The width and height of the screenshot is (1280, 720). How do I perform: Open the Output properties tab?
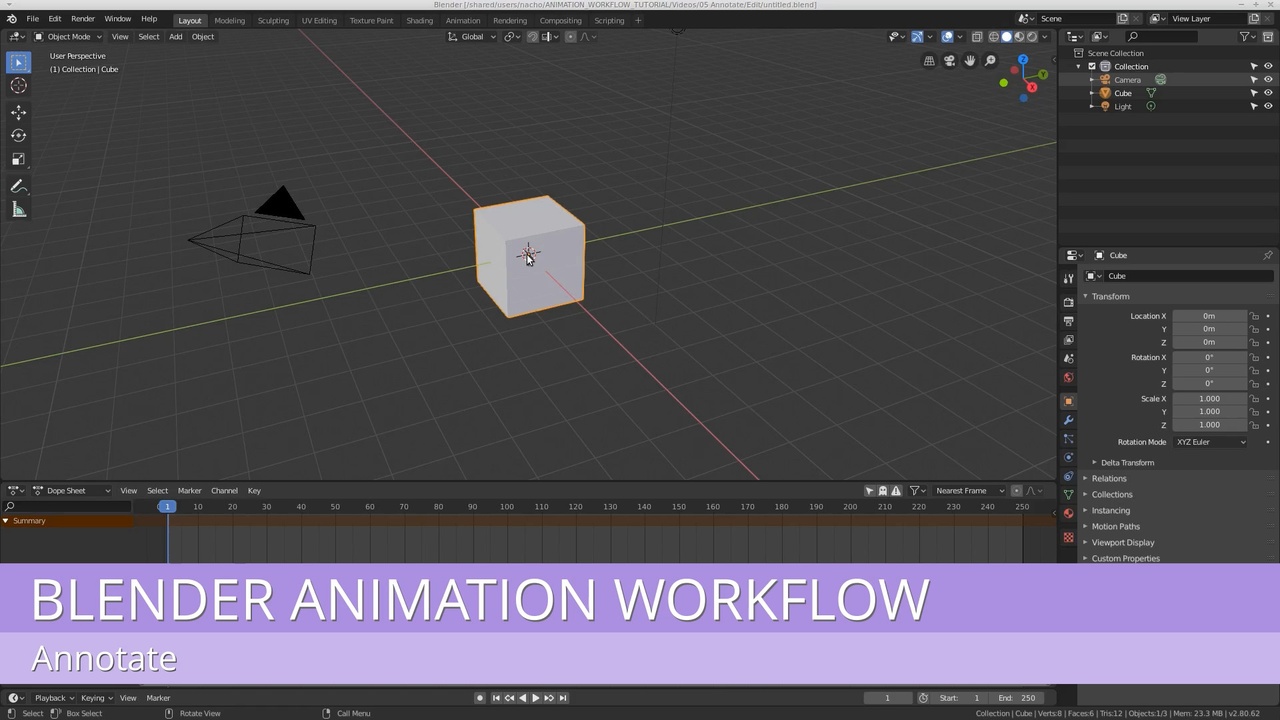click(1068, 320)
